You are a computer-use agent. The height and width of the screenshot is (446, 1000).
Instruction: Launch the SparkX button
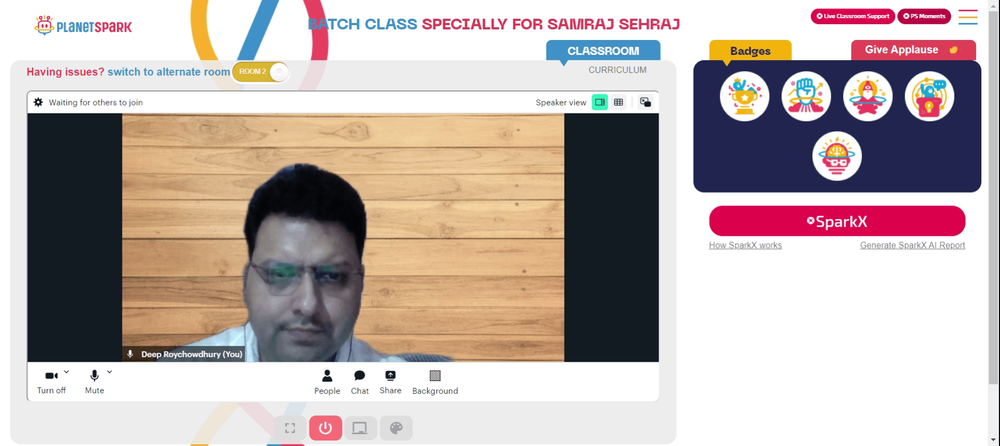(837, 221)
